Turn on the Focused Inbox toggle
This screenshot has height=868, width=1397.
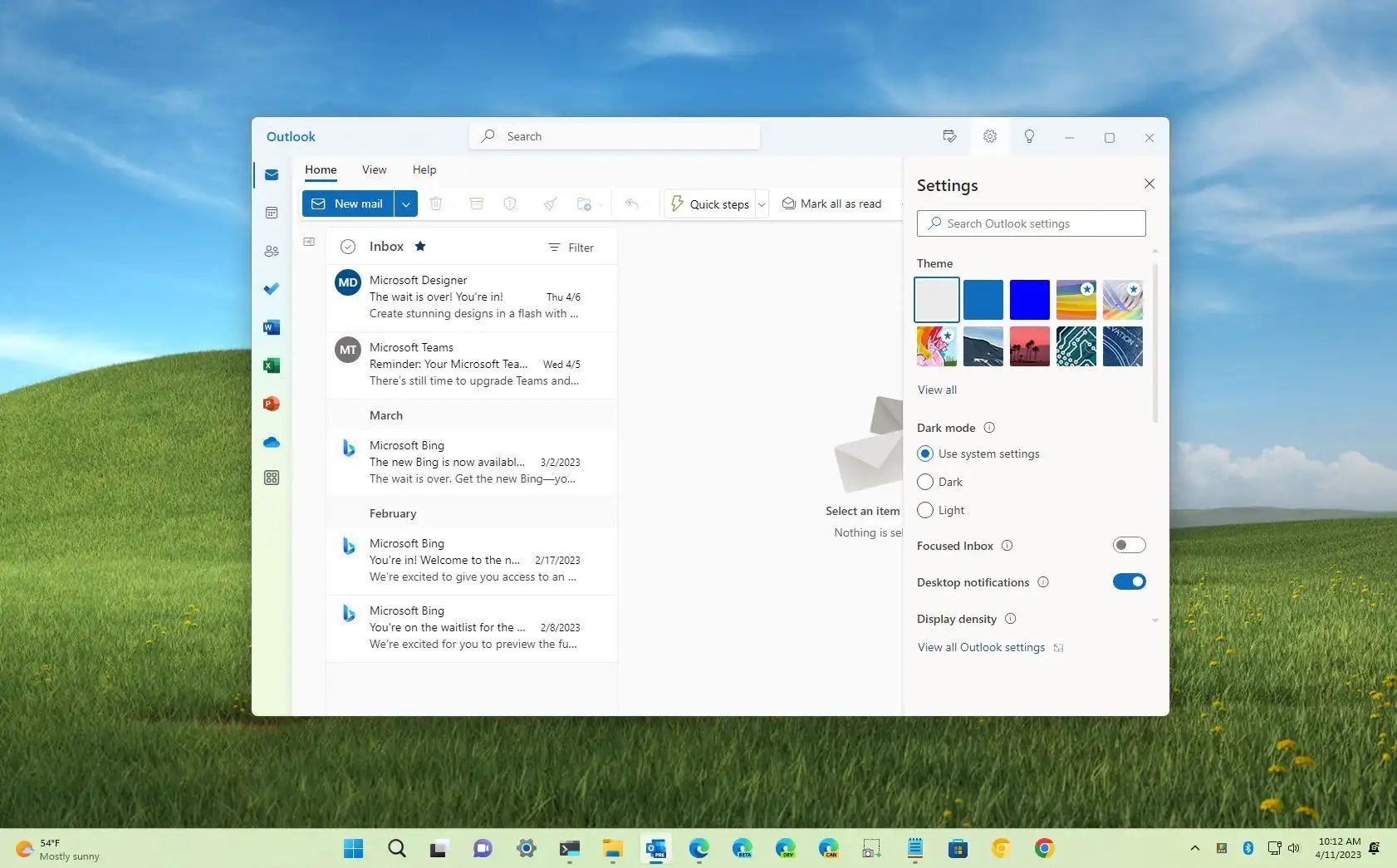point(1129,545)
